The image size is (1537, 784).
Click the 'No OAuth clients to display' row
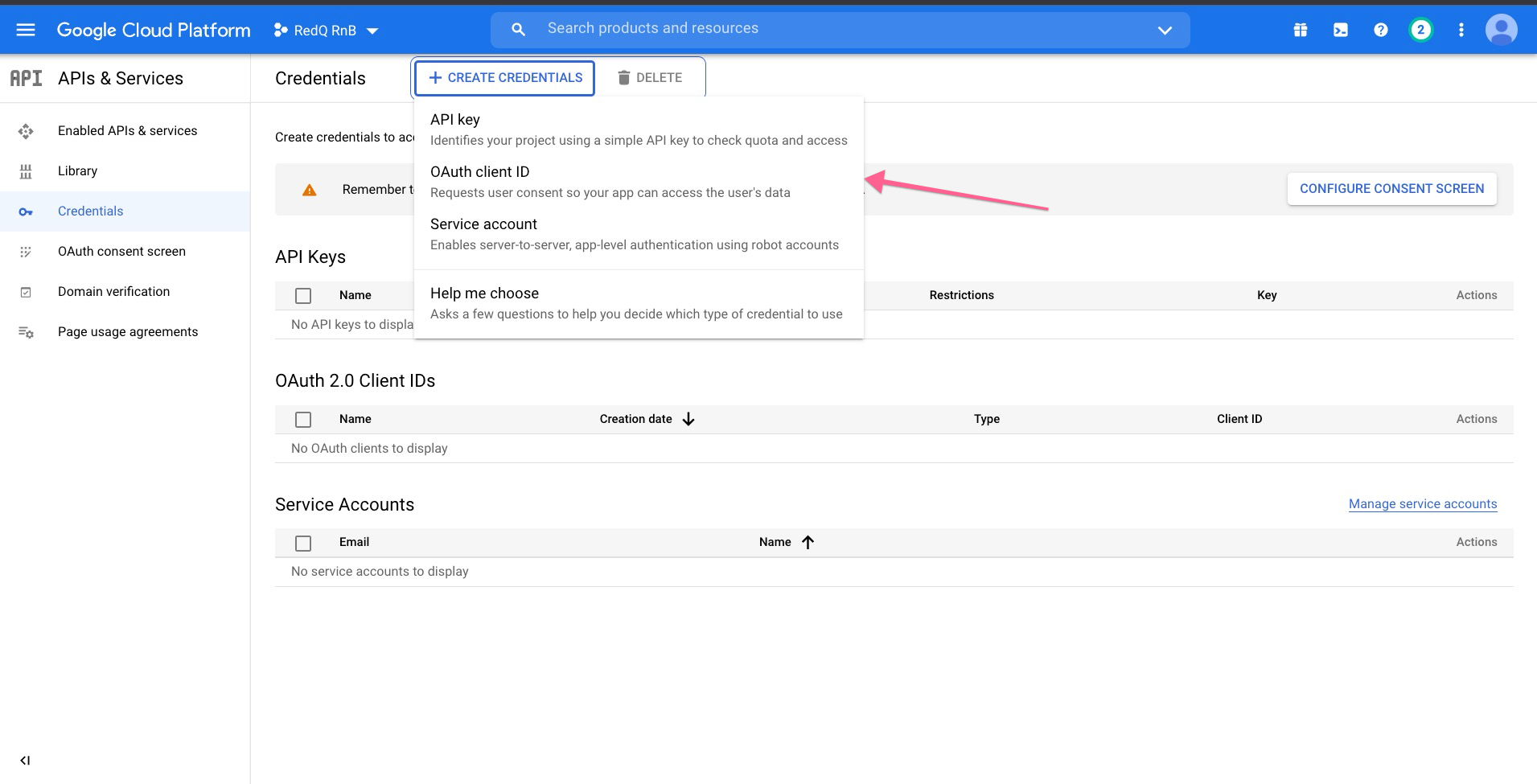click(x=894, y=449)
